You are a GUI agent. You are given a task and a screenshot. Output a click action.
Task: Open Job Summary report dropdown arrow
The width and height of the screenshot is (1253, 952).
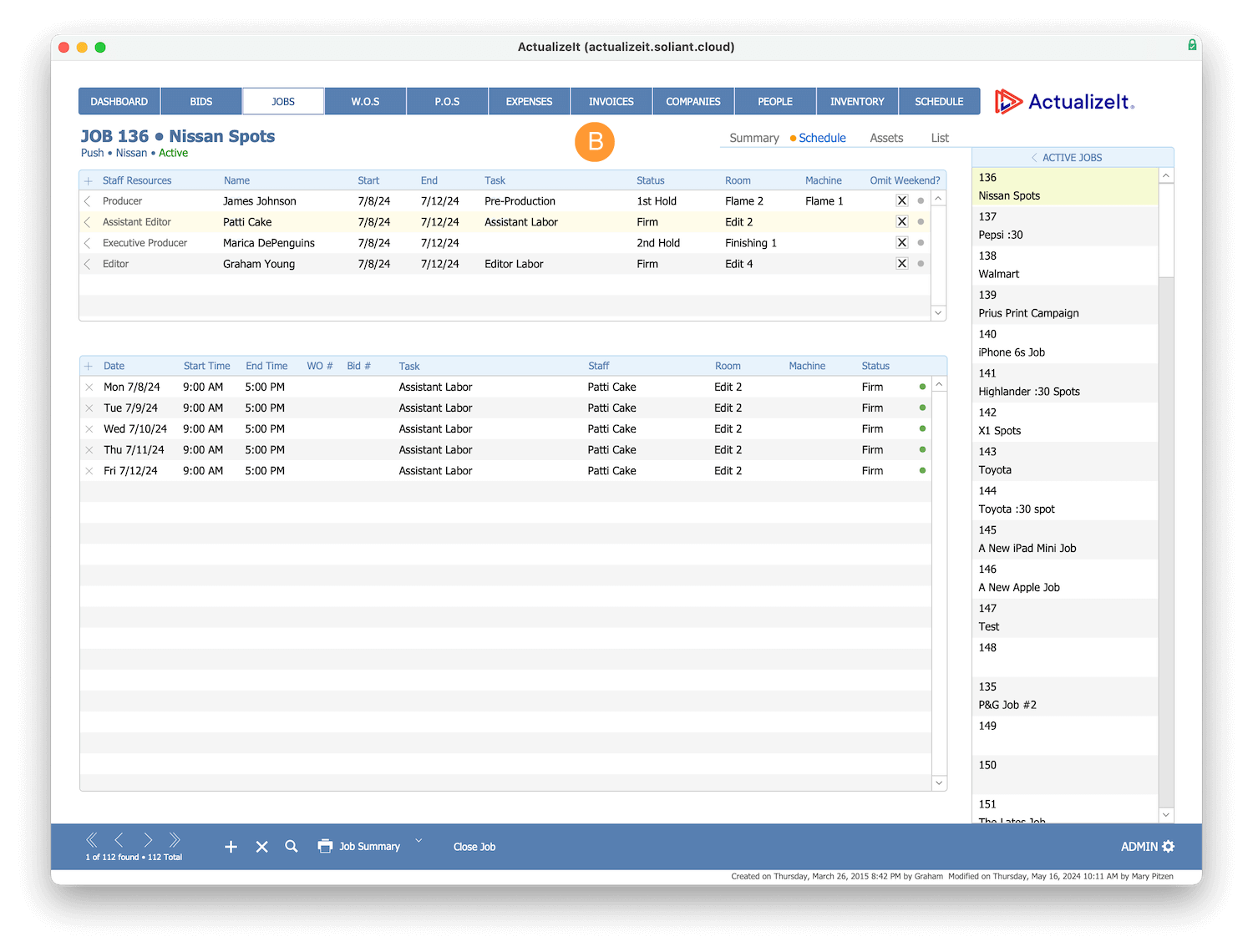pos(419,841)
